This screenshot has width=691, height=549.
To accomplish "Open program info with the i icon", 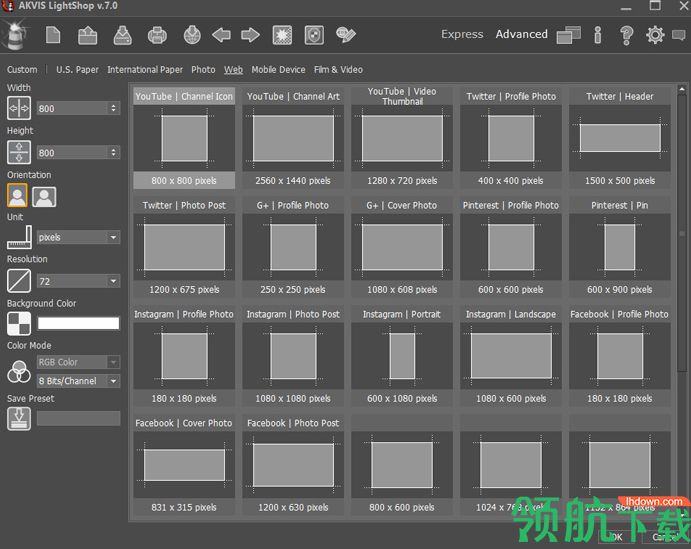I will click(x=598, y=35).
